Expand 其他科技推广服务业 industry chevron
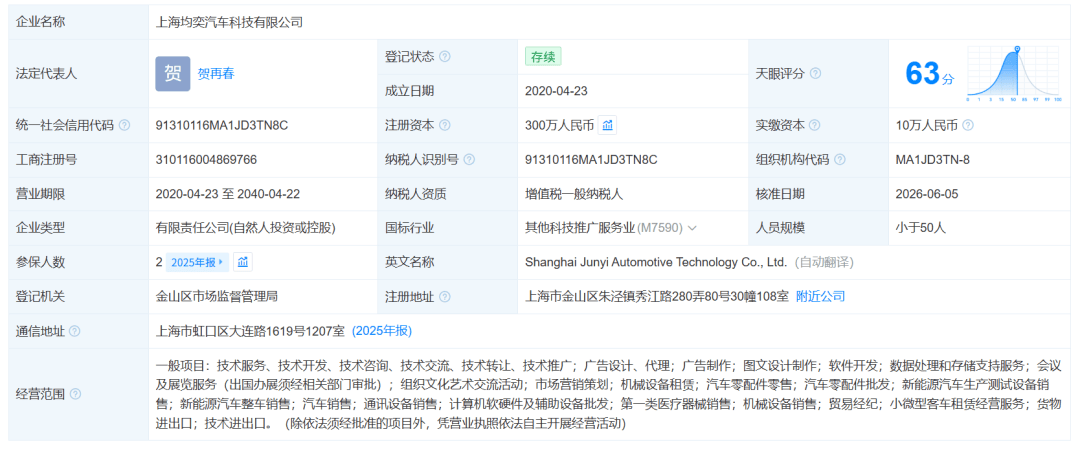 point(692,228)
